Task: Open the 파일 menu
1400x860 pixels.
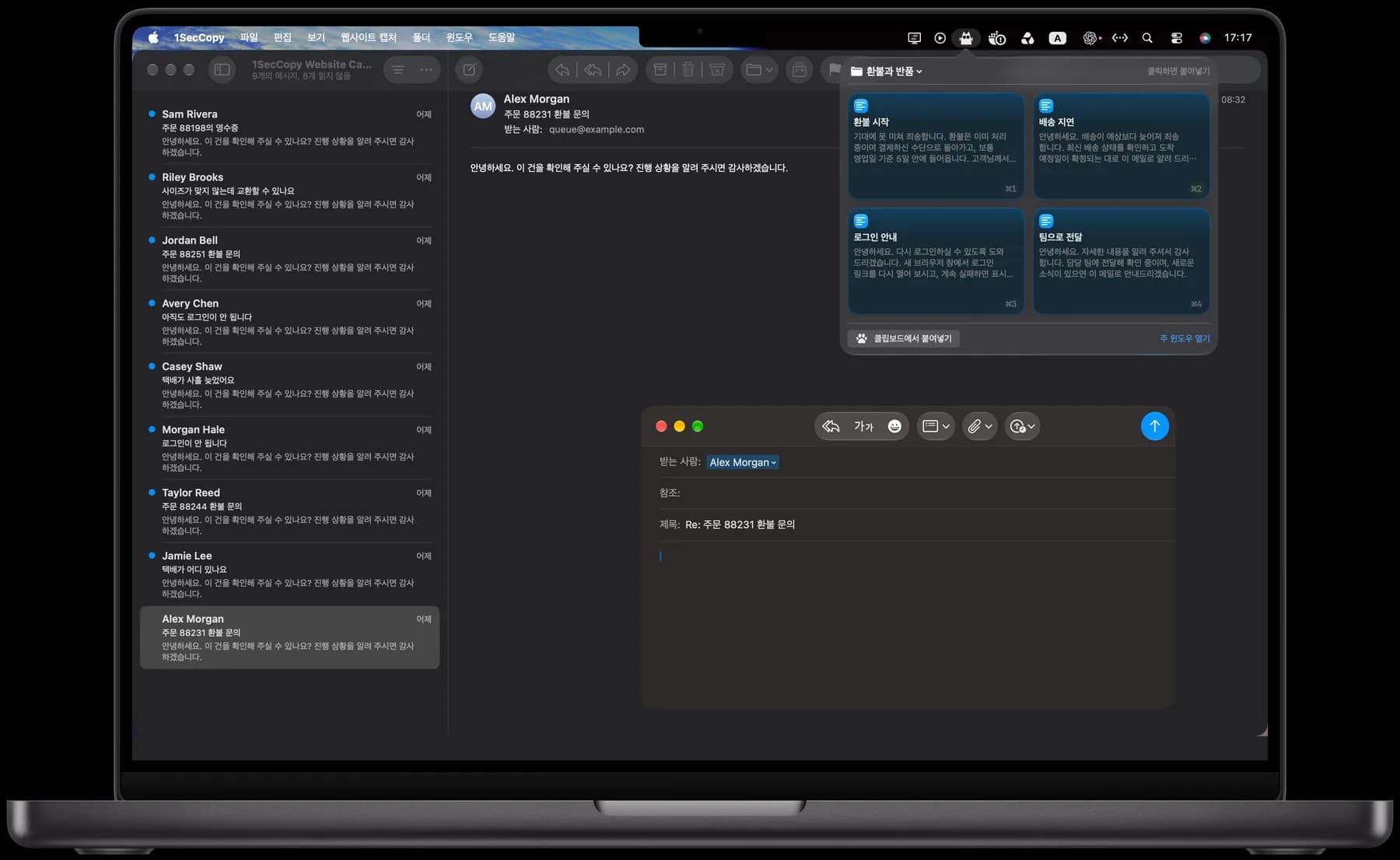Action: click(249, 37)
